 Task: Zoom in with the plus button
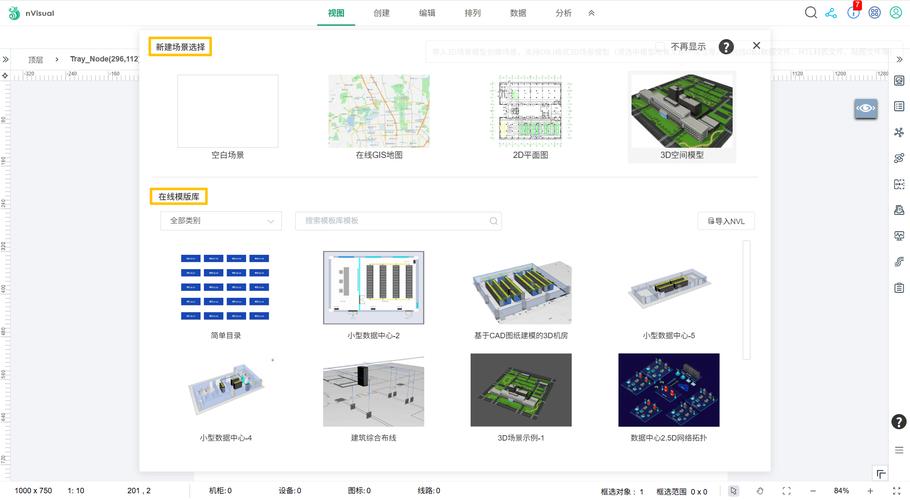pyautogui.click(x=870, y=491)
